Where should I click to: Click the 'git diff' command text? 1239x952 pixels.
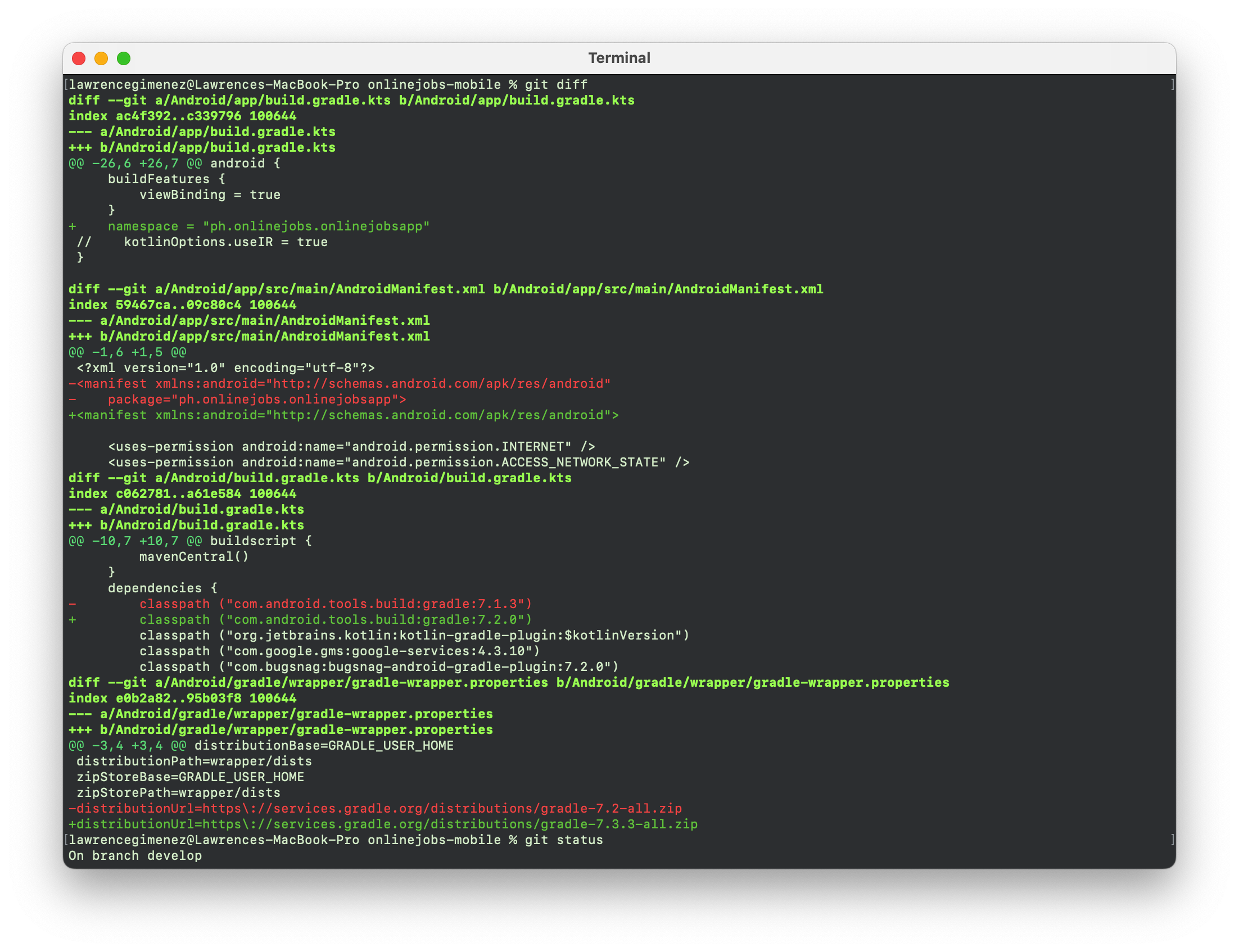(x=555, y=84)
